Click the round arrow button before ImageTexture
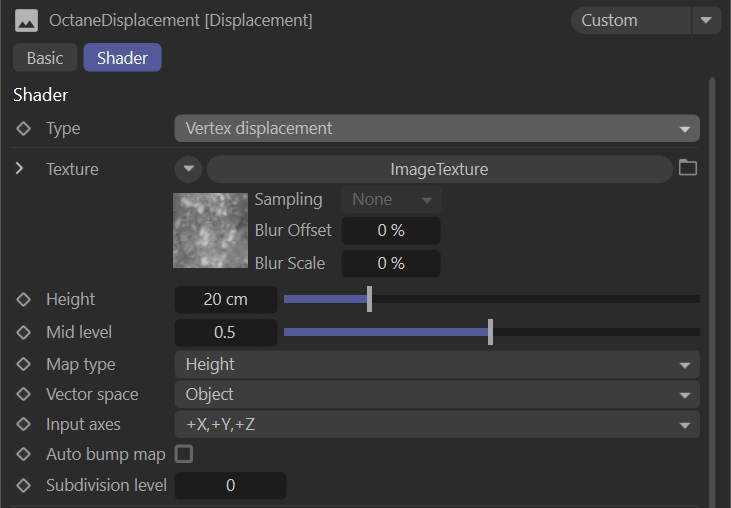The height and width of the screenshot is (508, 731). (x=189, y=169)
